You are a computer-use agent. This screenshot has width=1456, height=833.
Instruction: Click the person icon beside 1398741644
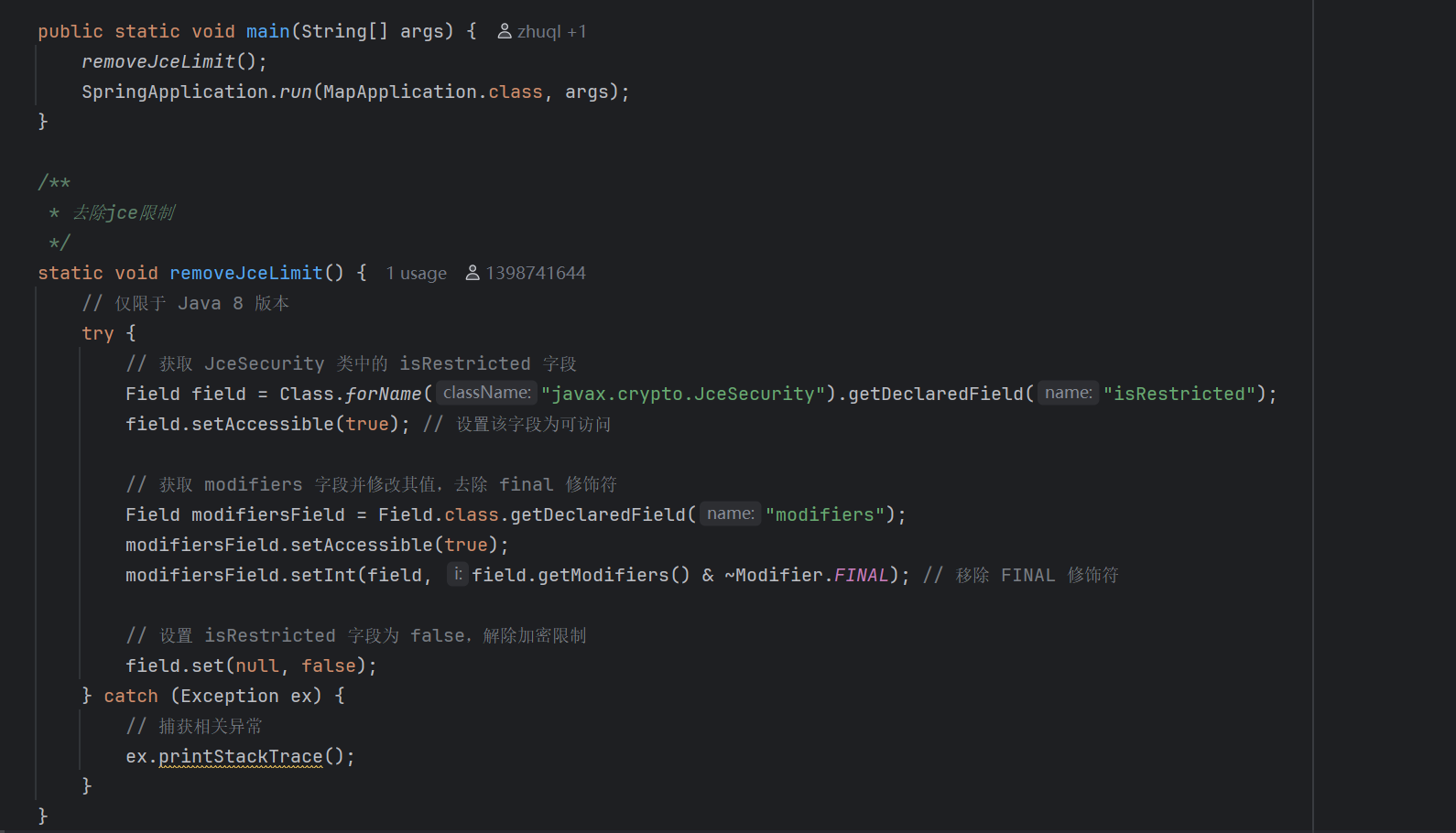473,274
